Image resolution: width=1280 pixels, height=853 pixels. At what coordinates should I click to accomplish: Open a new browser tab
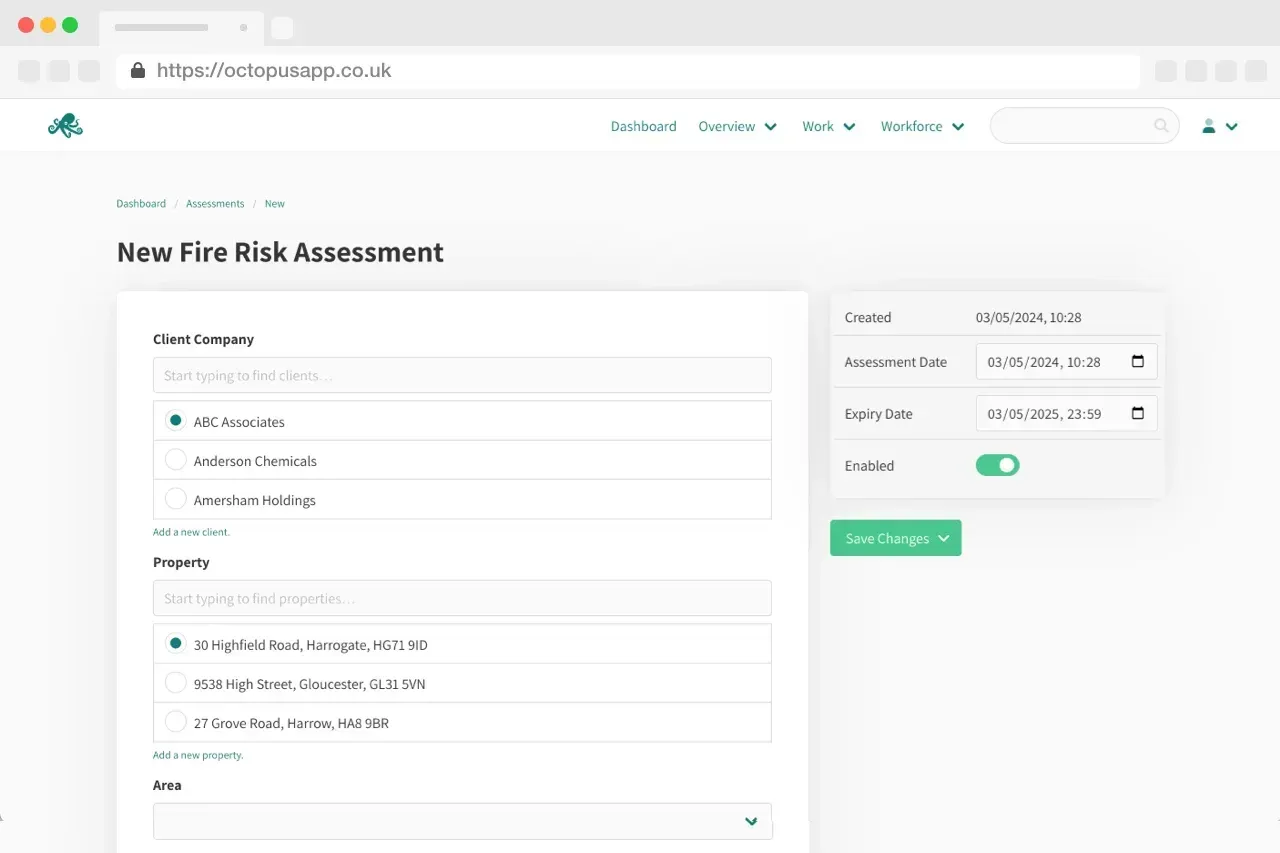click(x=283, y=27)
